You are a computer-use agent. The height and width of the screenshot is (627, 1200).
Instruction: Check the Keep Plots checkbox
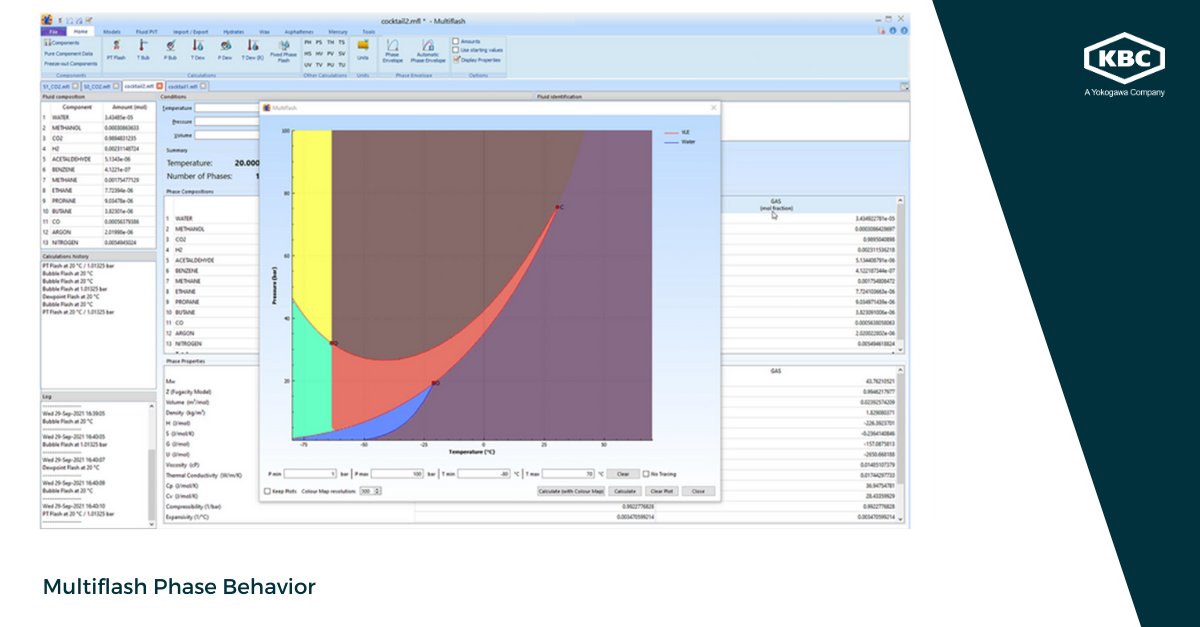[x=267, y=491]
